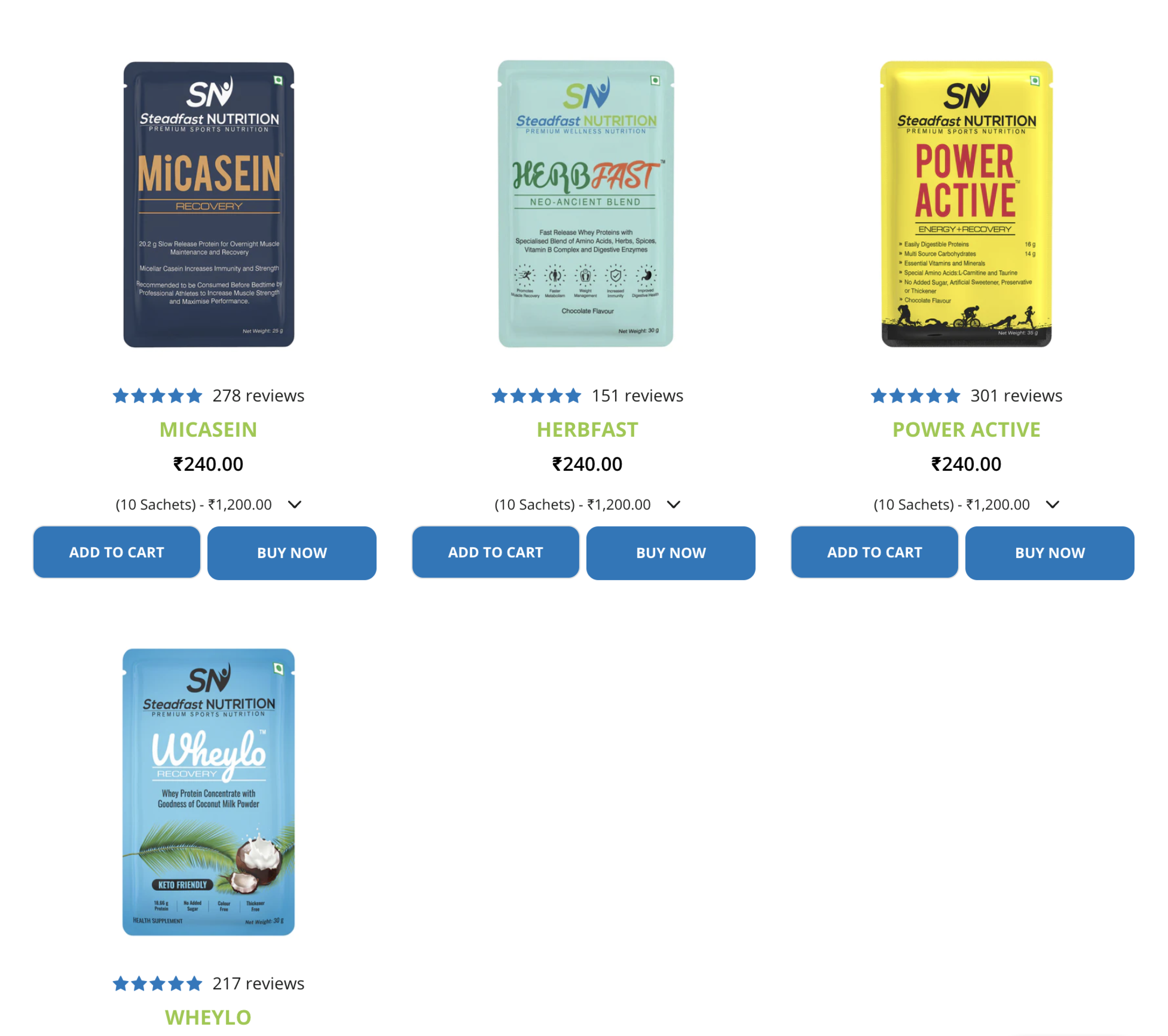This screenshot has width=1168, height=1036.
Task: Open the Herbfast sachet product image
Action: tap(586, 204)
